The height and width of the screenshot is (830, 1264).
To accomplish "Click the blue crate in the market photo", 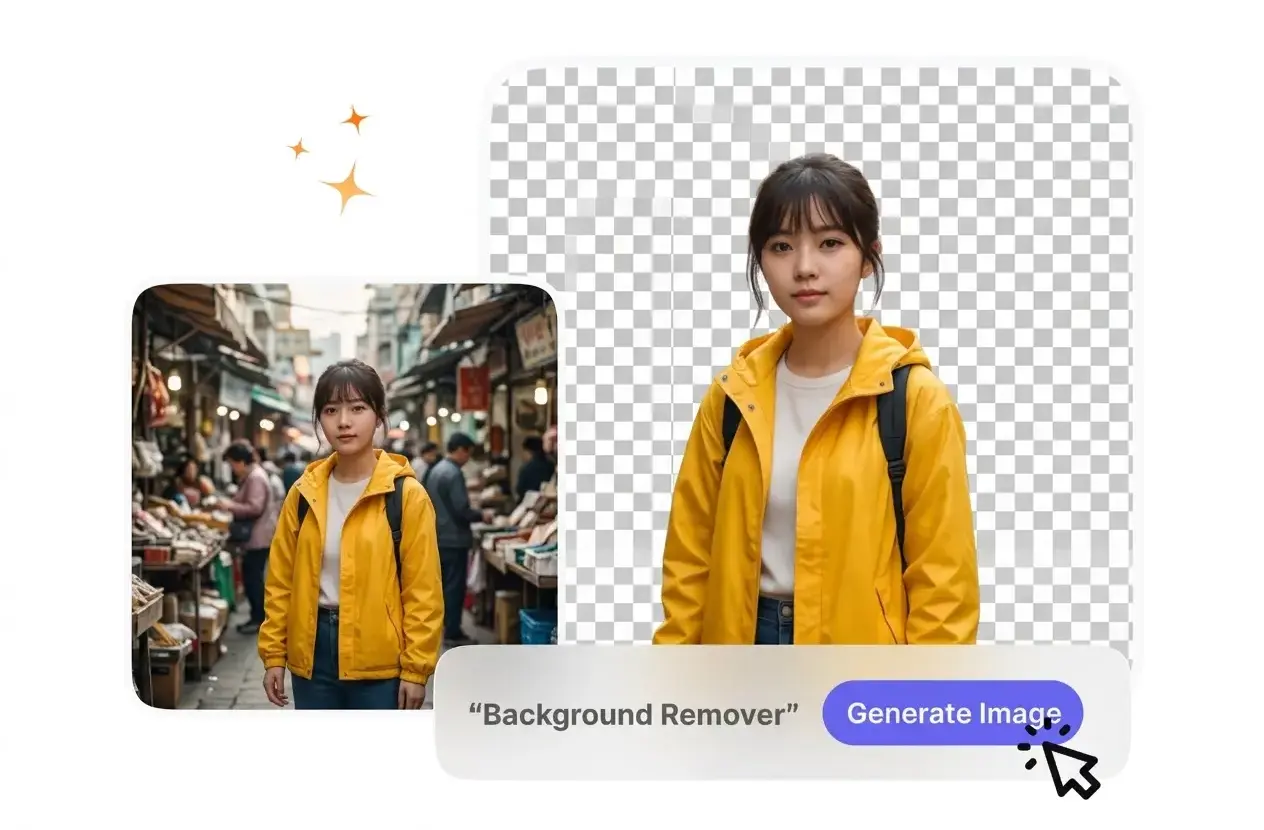I will click(x=538, y=626).
